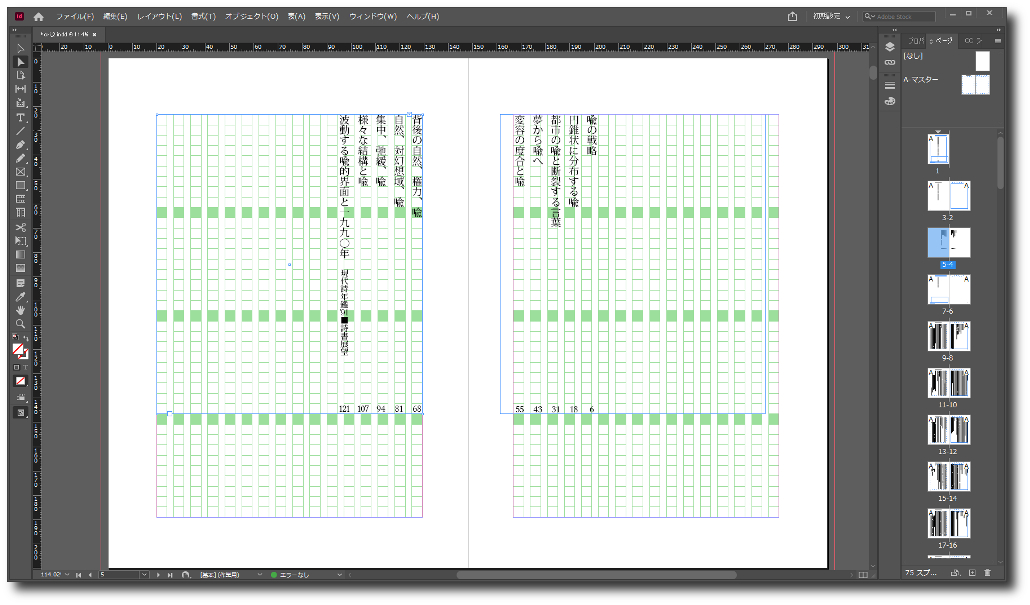Select the Scissors tool

20,227
